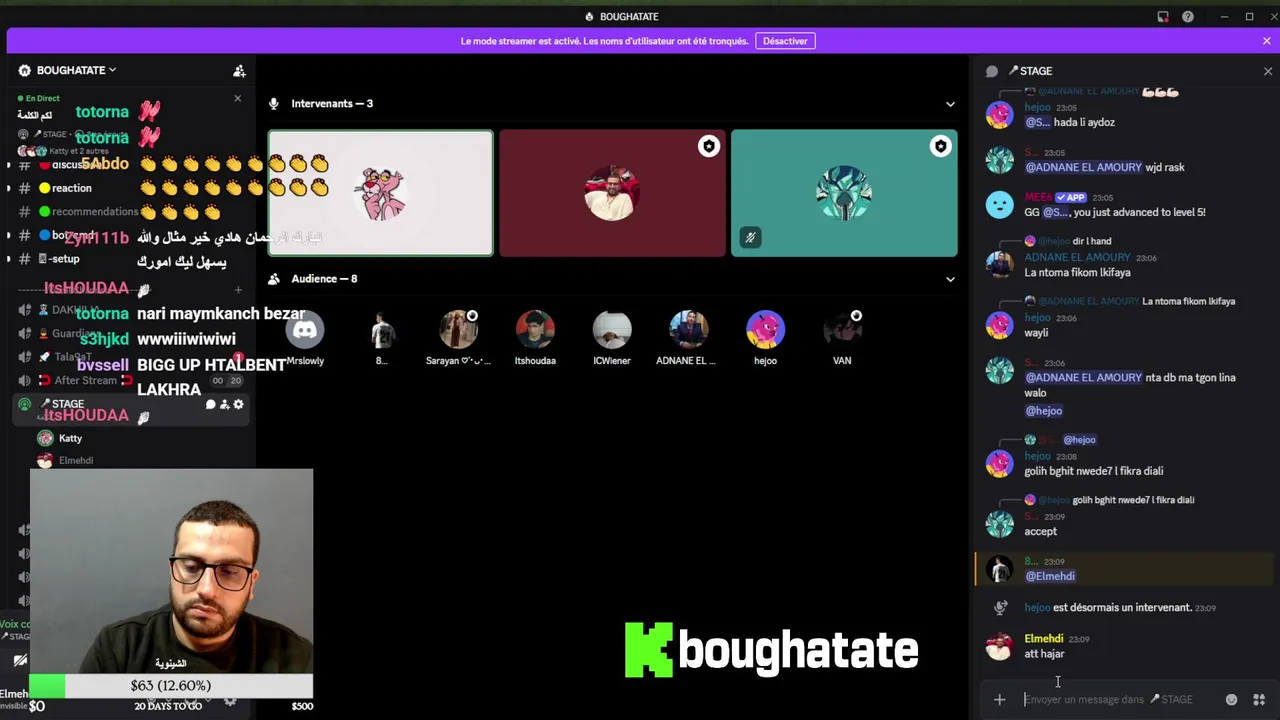This screenshot has width=1280, height=720.
Task: Click Elmehdi avatar beside att hajar message
Action: coord(999,647)
